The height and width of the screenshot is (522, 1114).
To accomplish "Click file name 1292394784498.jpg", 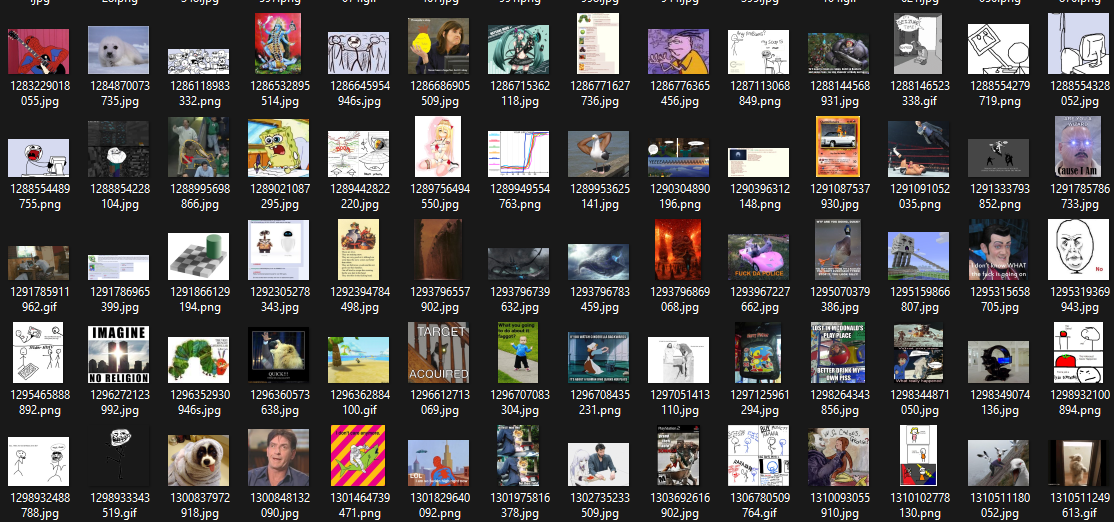I will (x=358, y=300).
